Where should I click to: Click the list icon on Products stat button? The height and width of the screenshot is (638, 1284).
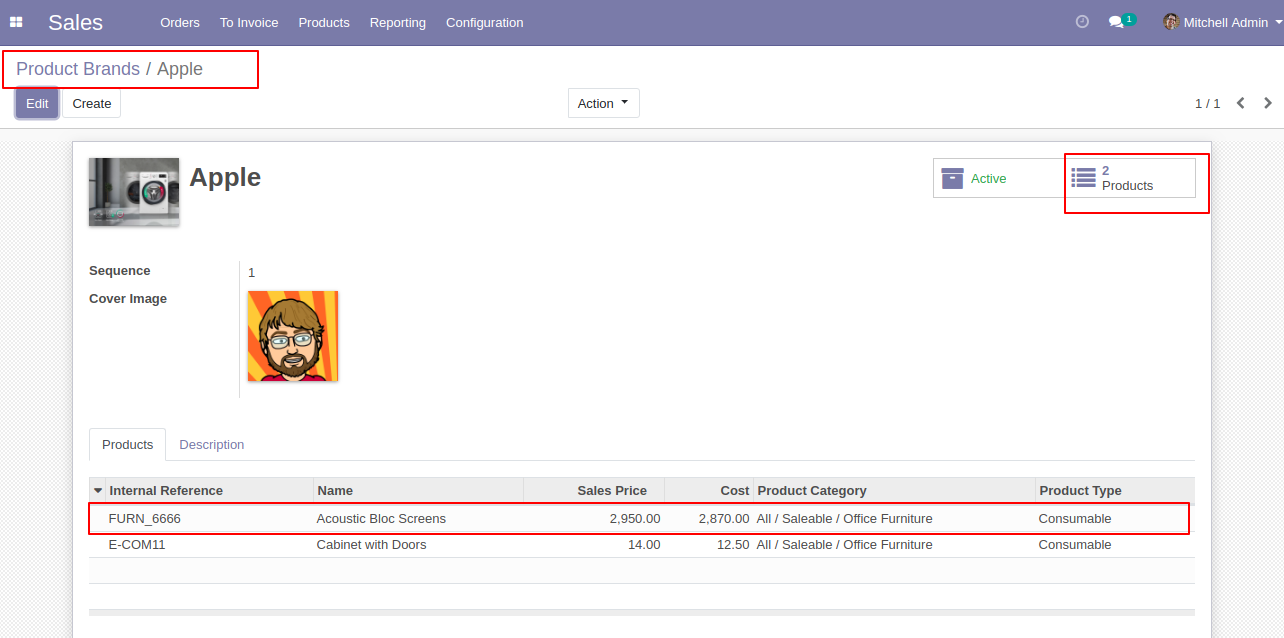pyautogui.click(x=1084, y=178)
